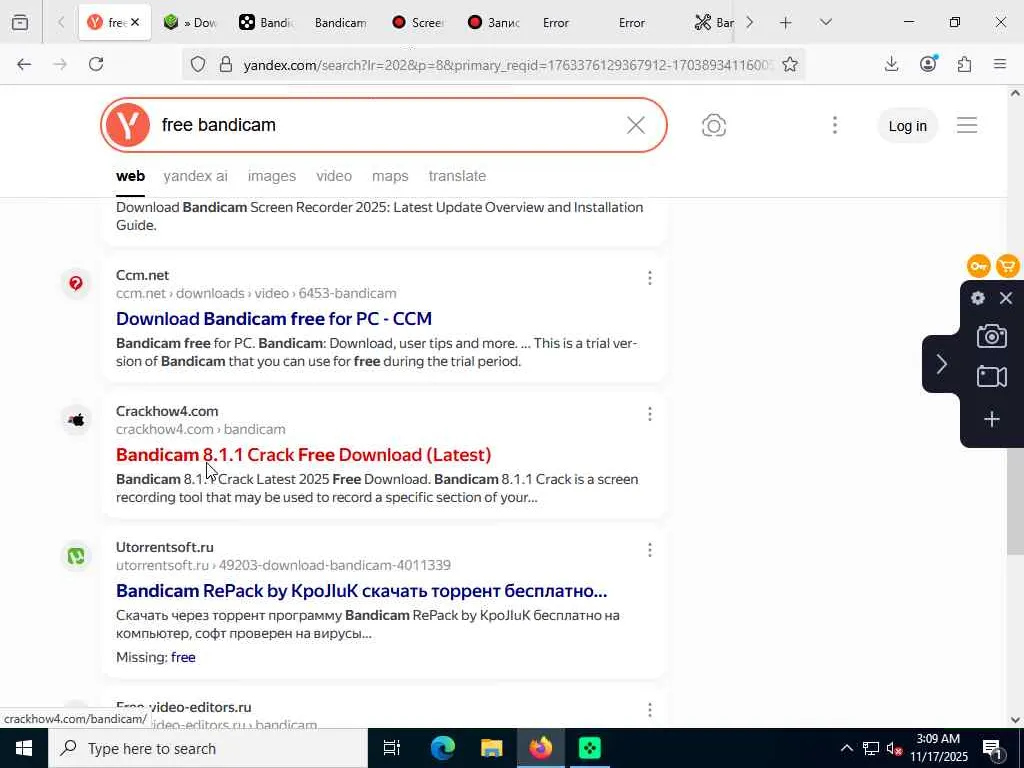
Task: Open the Yandex three-line side menu
Action: [967, 125]
